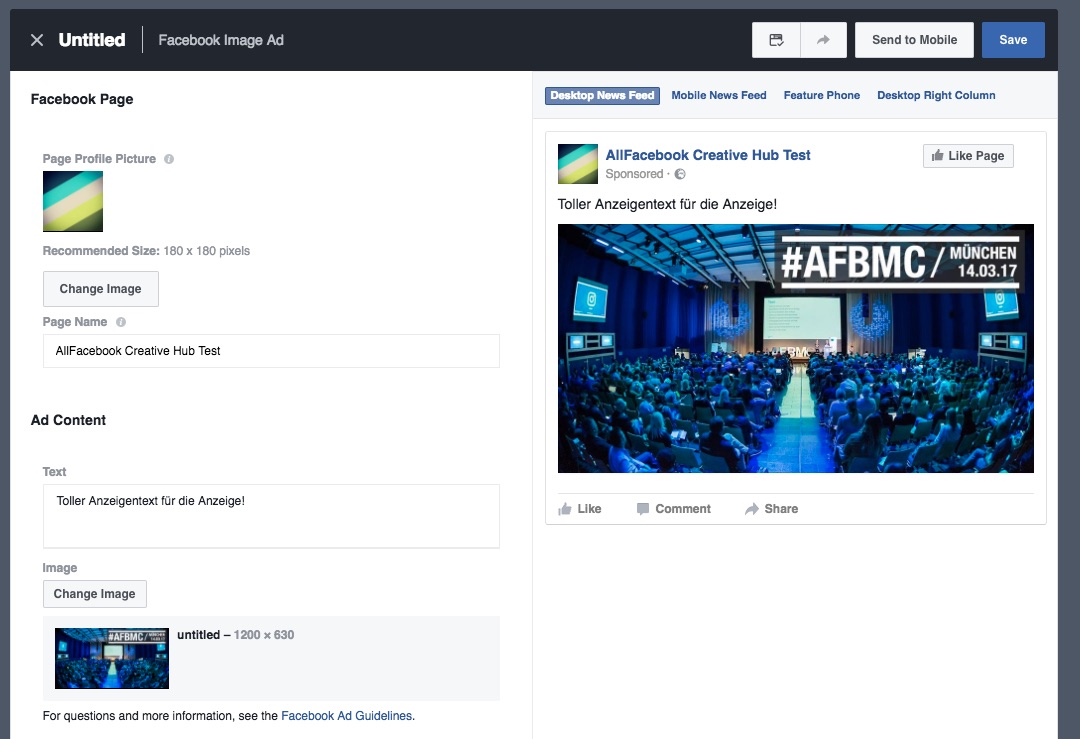
Task: Click the untitled 1200 × 630 image thumbnail
Action: coord(112,658)
